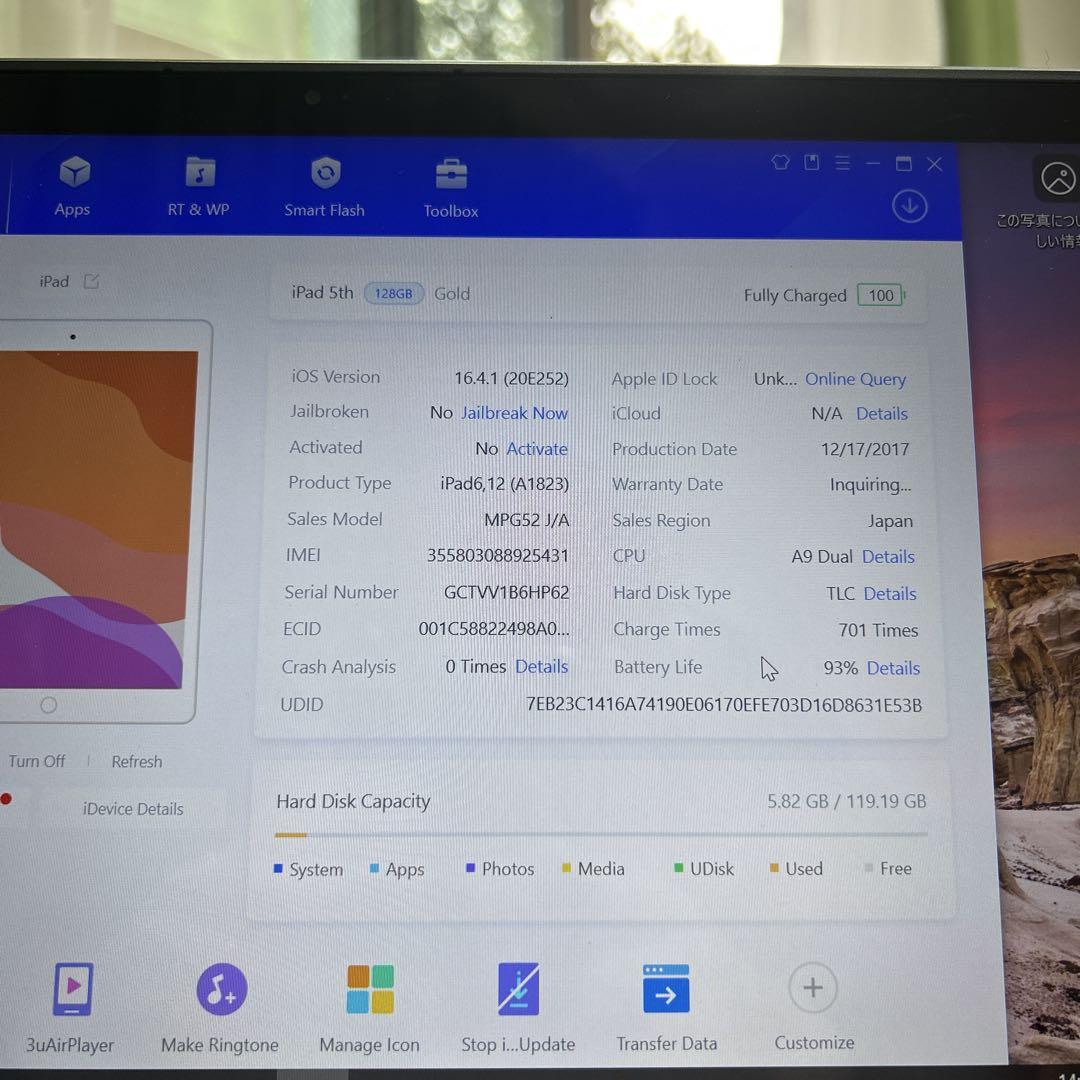
Task: Click the Photos legend color square
Action: [470, 868]
